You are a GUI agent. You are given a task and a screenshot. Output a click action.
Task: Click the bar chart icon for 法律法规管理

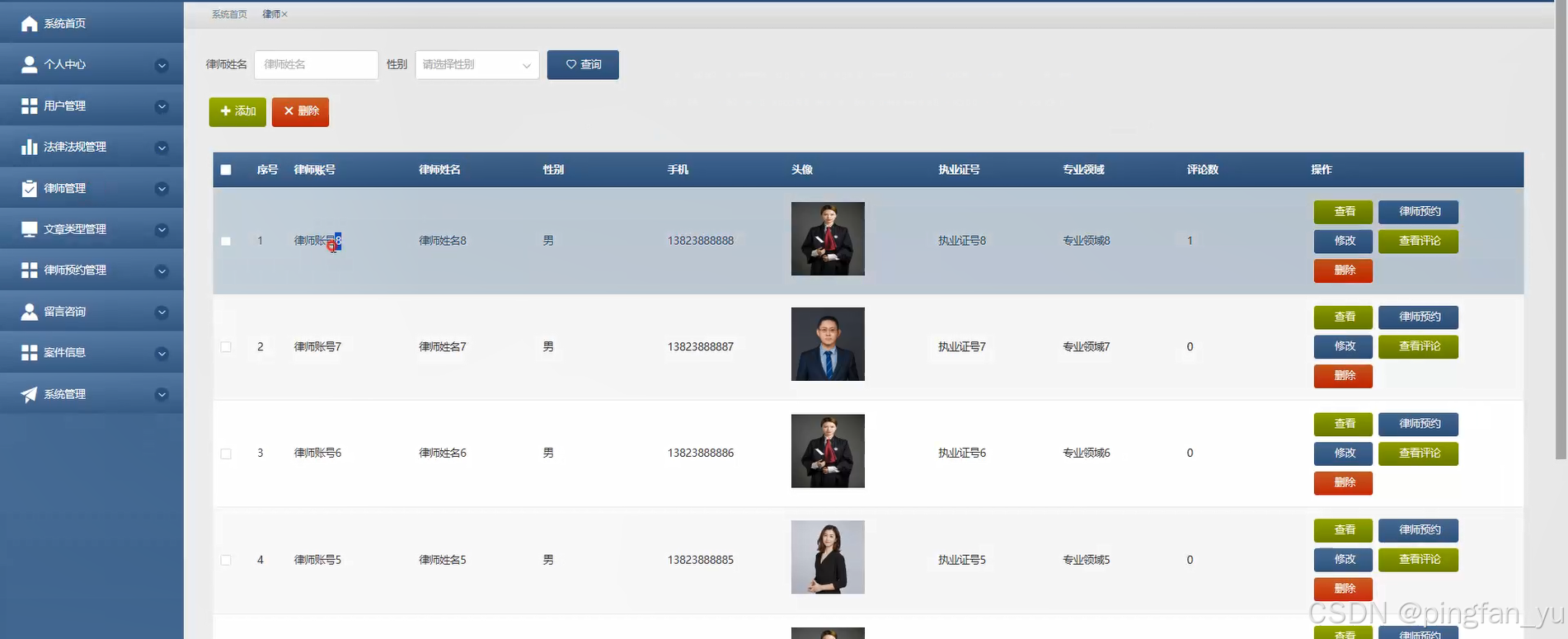(29, 147)
